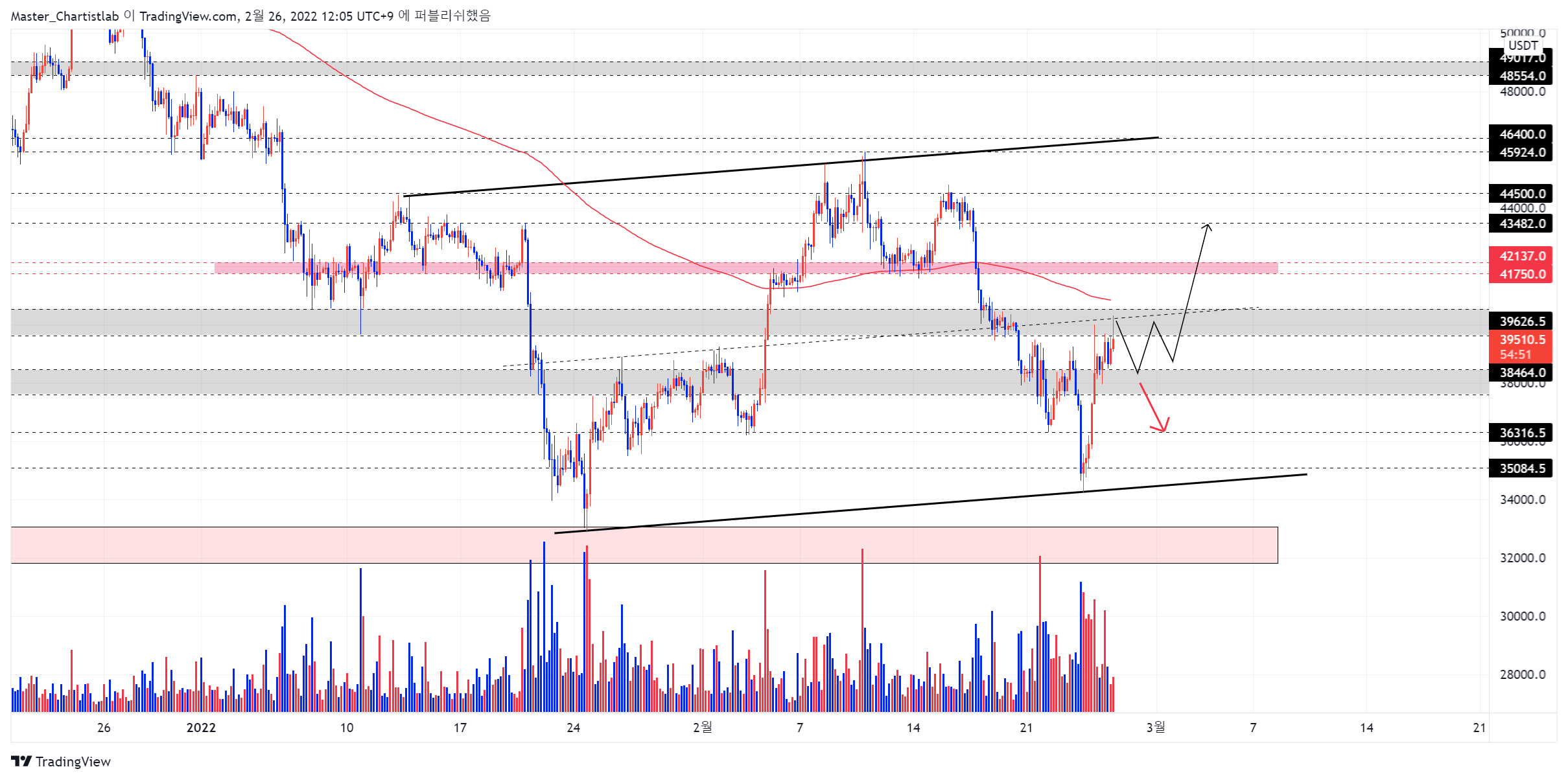Click the 36316.5 price level tag
Viewport: 1568px width, 780px height.
(x=1521, y=433)
